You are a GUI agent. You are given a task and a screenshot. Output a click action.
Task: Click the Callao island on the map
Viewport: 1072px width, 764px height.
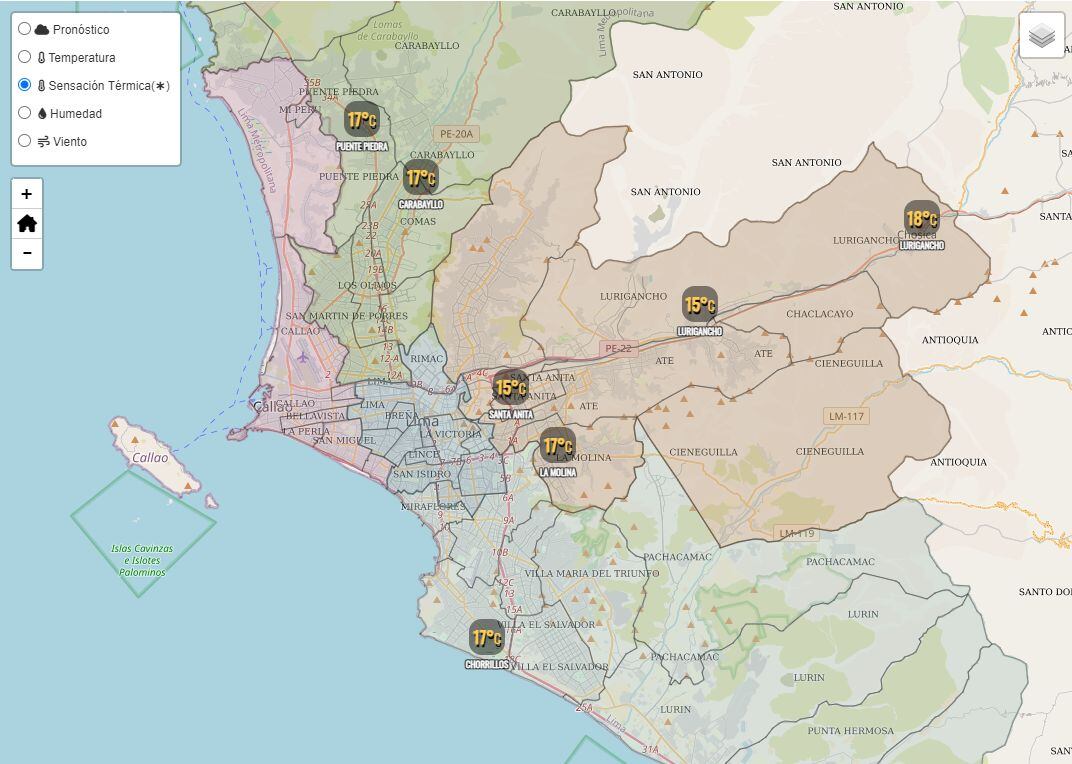[x=152, y=456]
